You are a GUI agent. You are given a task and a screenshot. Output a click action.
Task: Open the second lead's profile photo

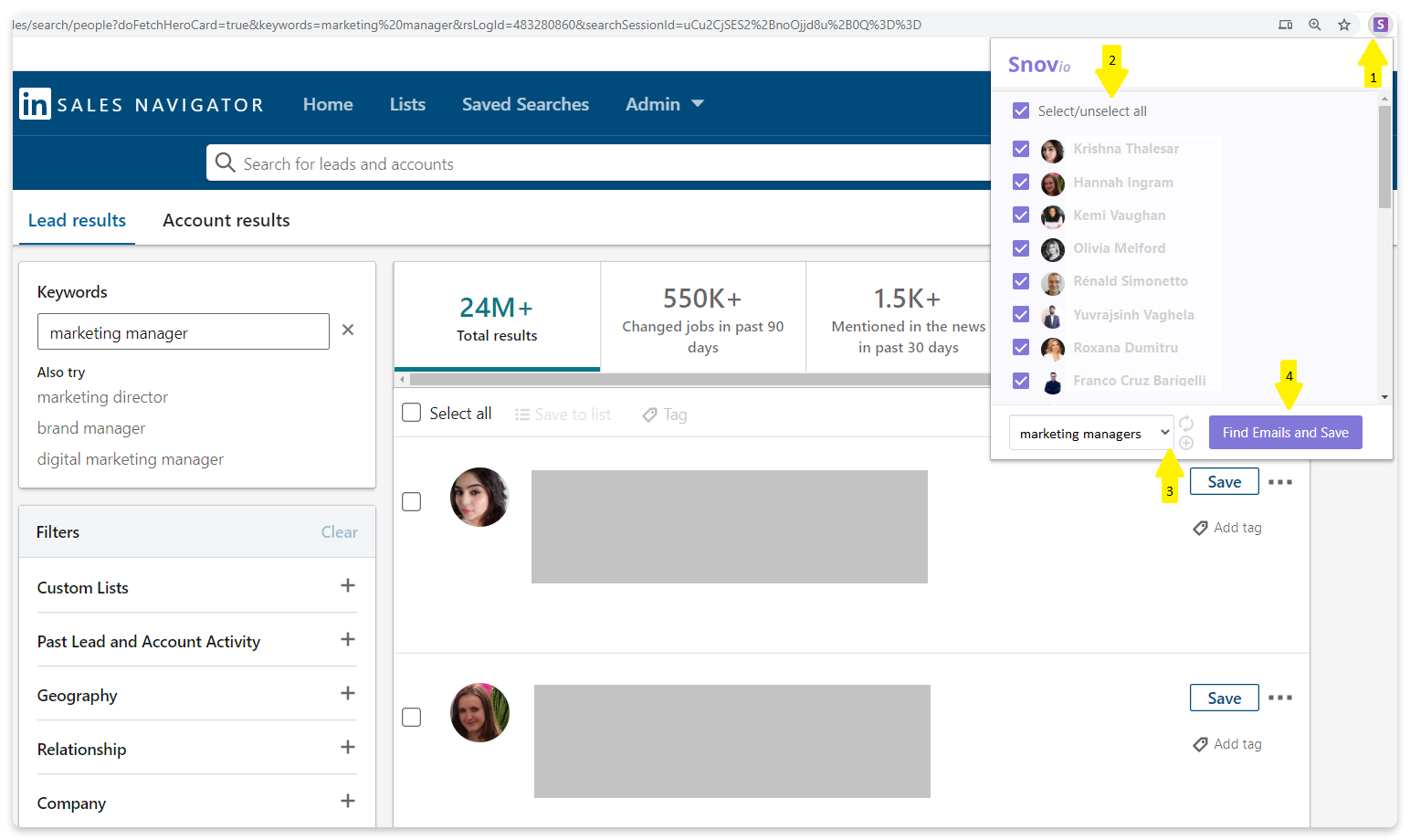coord(479,712)
